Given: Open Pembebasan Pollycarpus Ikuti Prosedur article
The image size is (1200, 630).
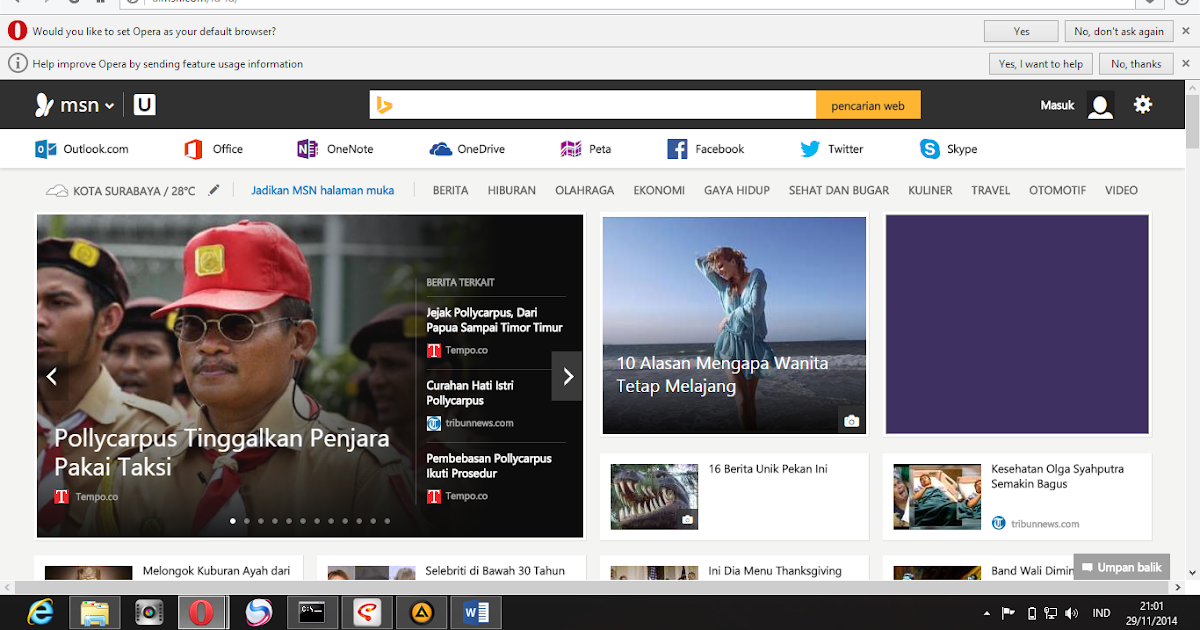Looking at the screenshot, I should pos(489,466).
